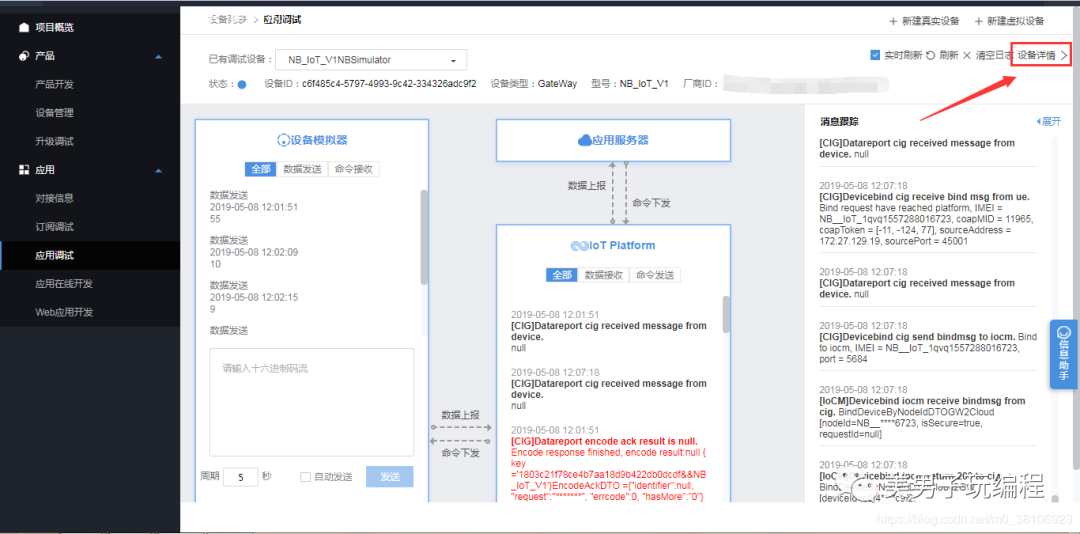Collapse the 应用 sidebar section arrow
Viewport: 1080px width, 534px height.
159,170
